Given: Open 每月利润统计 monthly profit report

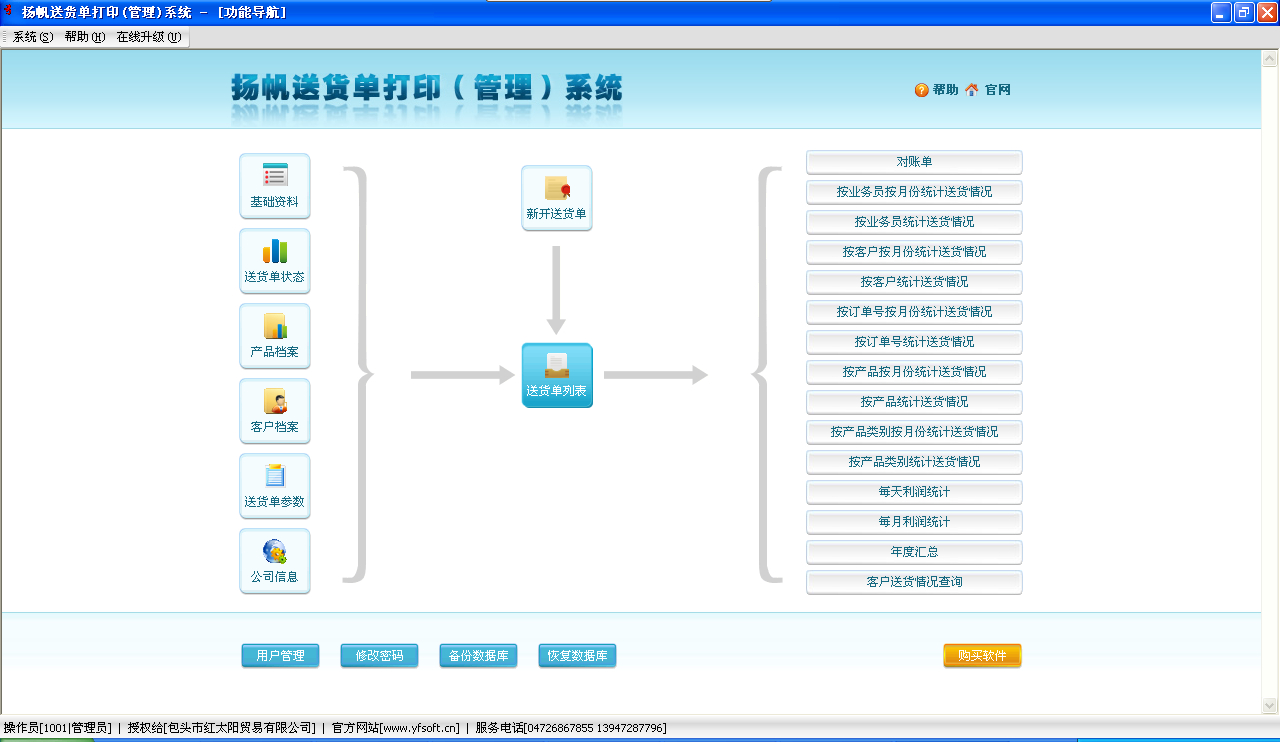Looking at the screenshot, I should point(914,522).
